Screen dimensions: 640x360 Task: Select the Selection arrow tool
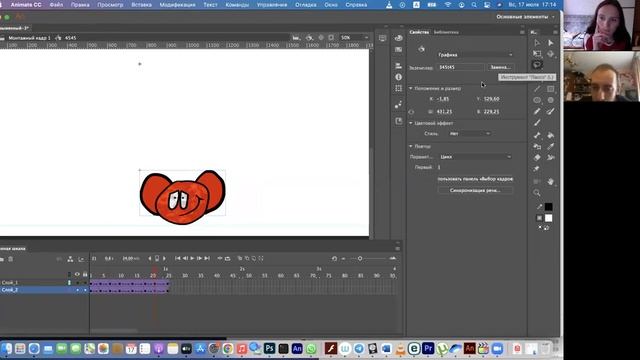537,43
